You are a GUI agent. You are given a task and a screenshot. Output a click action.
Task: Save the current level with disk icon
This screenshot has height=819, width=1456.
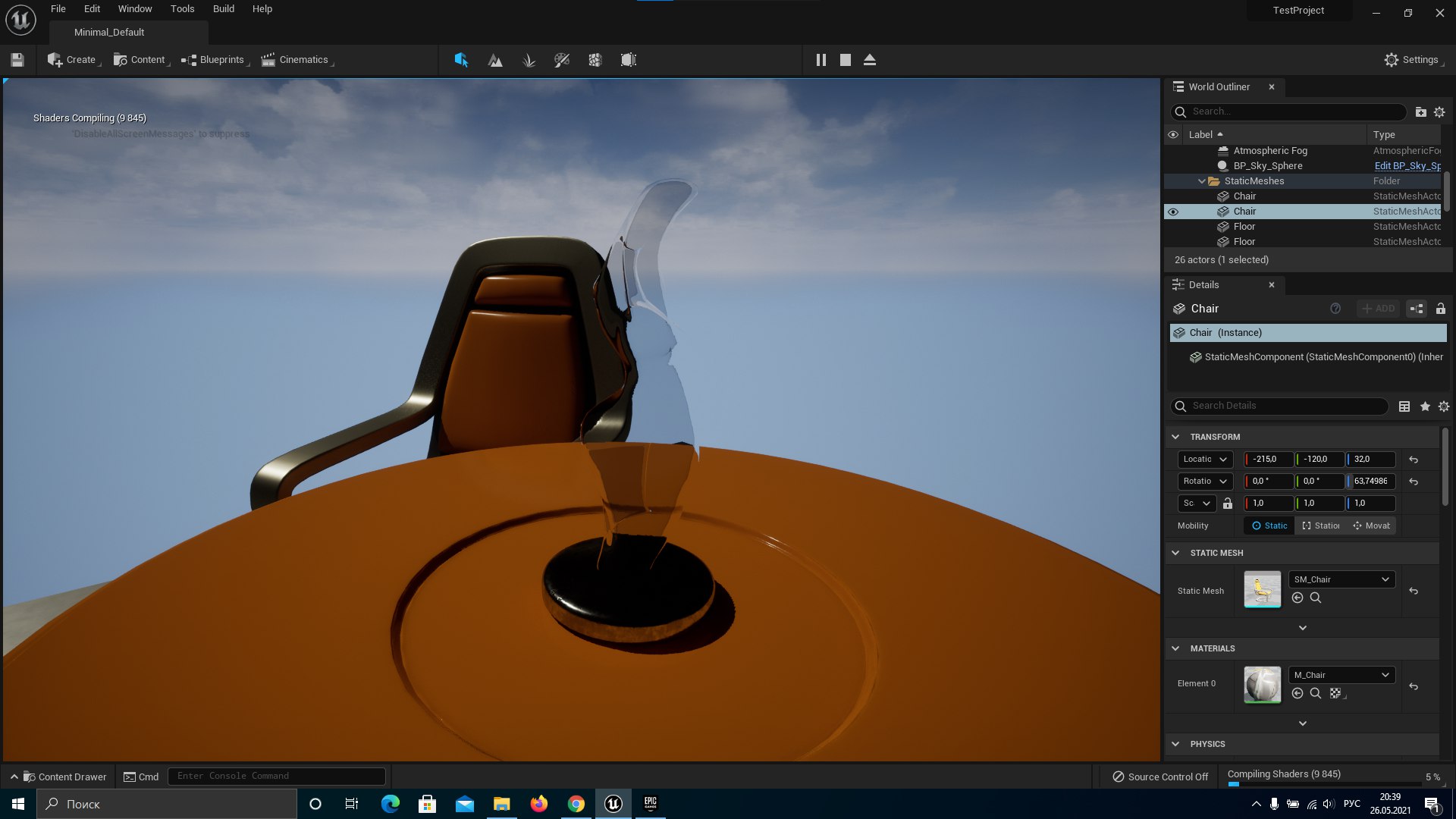click(x=17, y=60)
